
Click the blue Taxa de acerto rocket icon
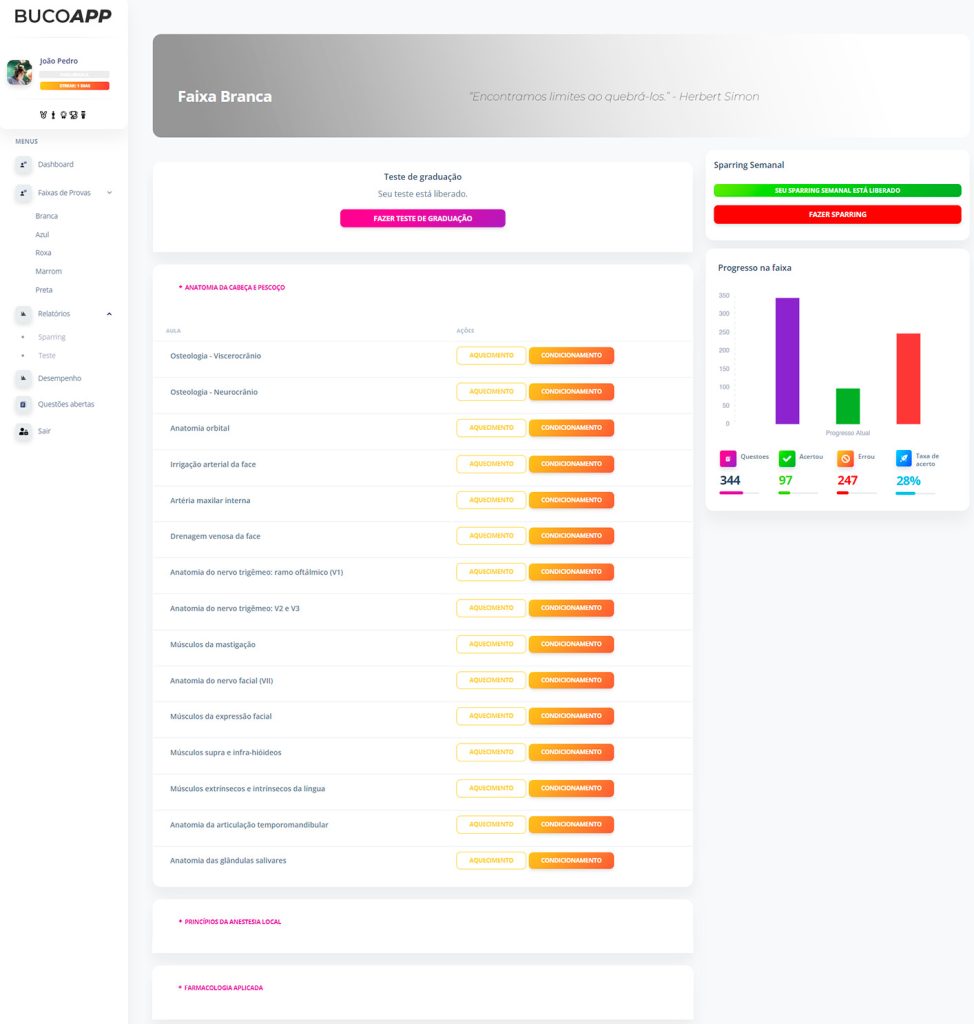[x=904, y=459]
